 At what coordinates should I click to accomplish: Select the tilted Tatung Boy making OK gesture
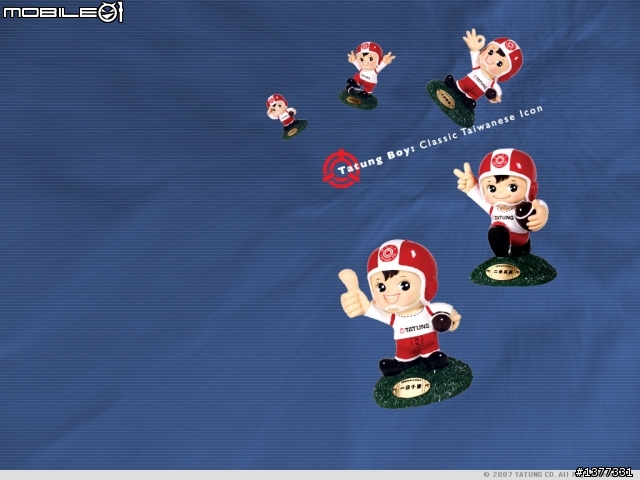pyautogui.click(x=475, y=77)
